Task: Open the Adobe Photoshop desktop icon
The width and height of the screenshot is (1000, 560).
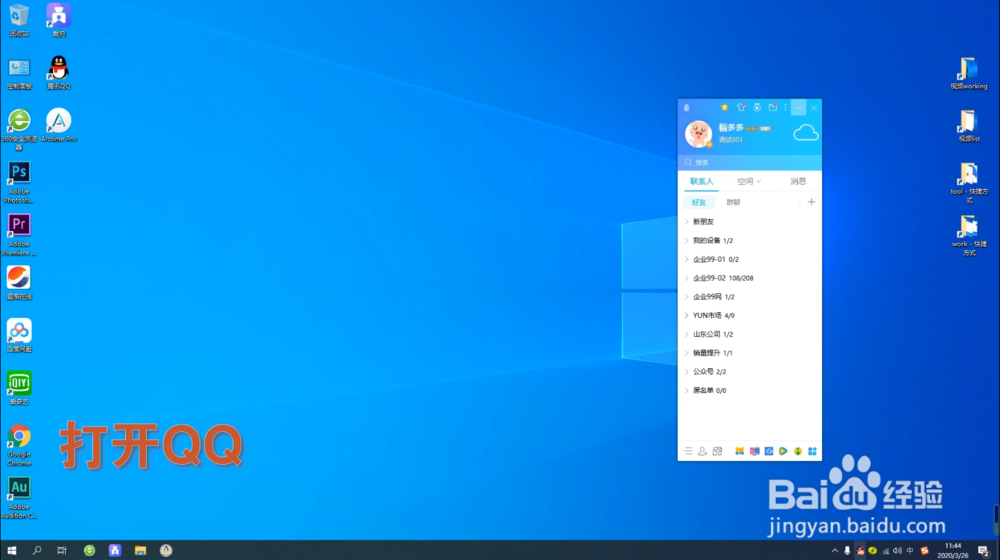Action: [x=19, y=182]
